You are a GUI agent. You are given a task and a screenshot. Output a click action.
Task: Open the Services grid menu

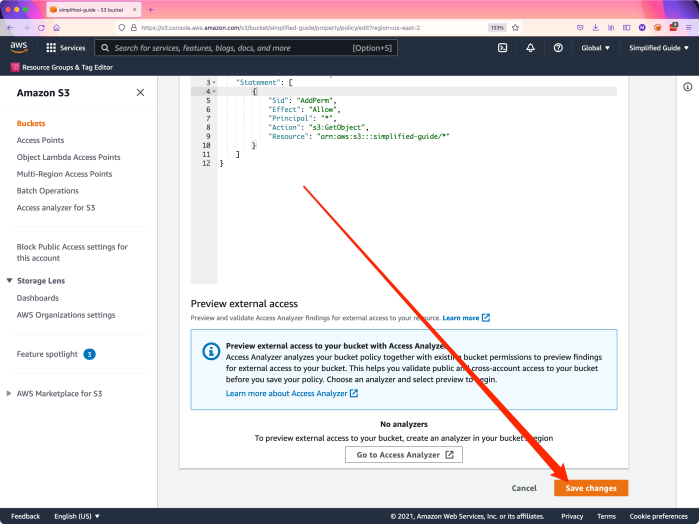(66, 48)
